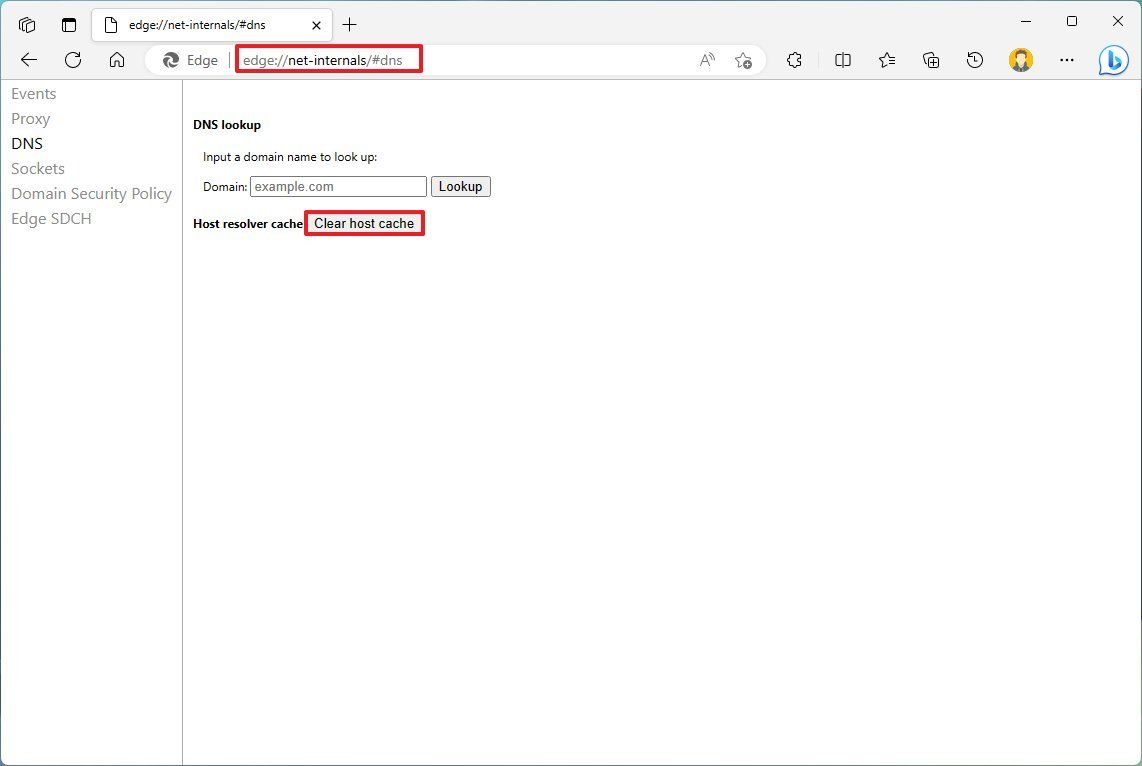The width and height of the screenshot is (1142, 766).
Task: Open the Collections panel
Action: pyautogui.click(x=931, y=60)
